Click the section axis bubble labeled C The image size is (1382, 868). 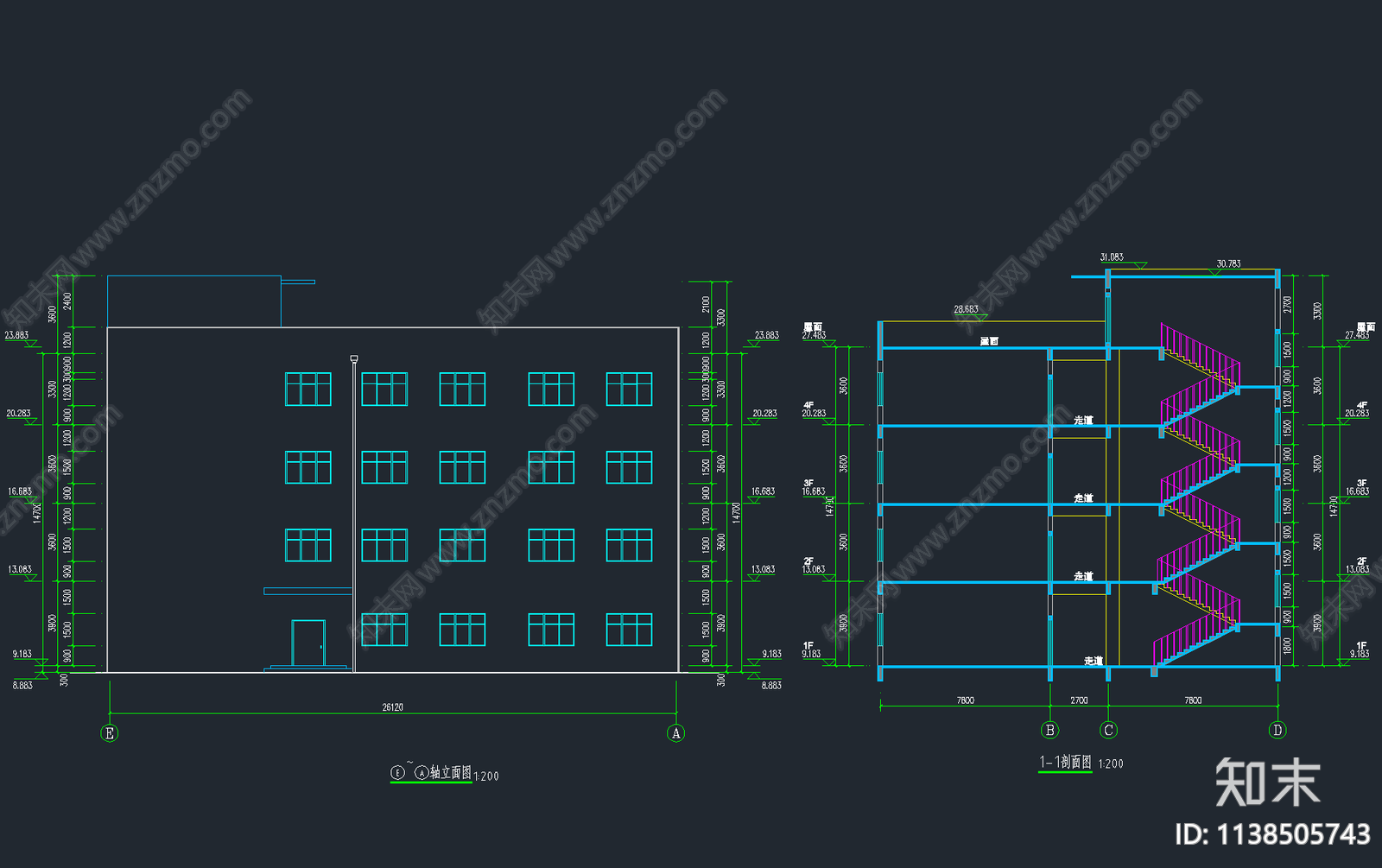[x=1108, y=730]
